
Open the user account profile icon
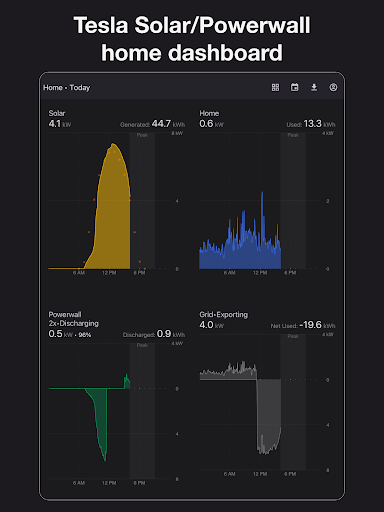pos(333,87)
